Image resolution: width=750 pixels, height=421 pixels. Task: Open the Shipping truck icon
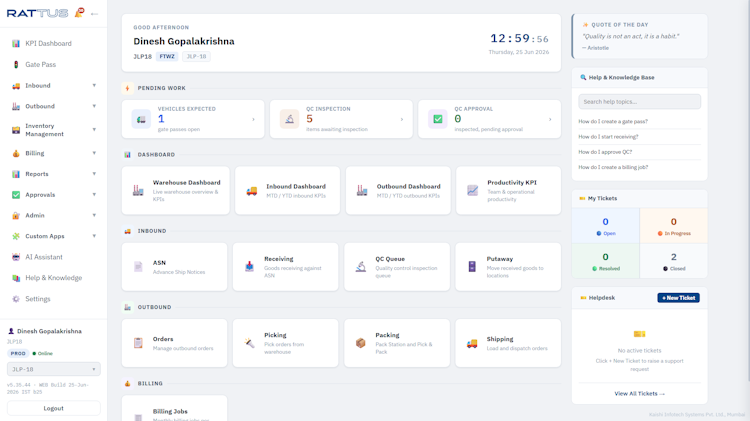pos(472,343)
